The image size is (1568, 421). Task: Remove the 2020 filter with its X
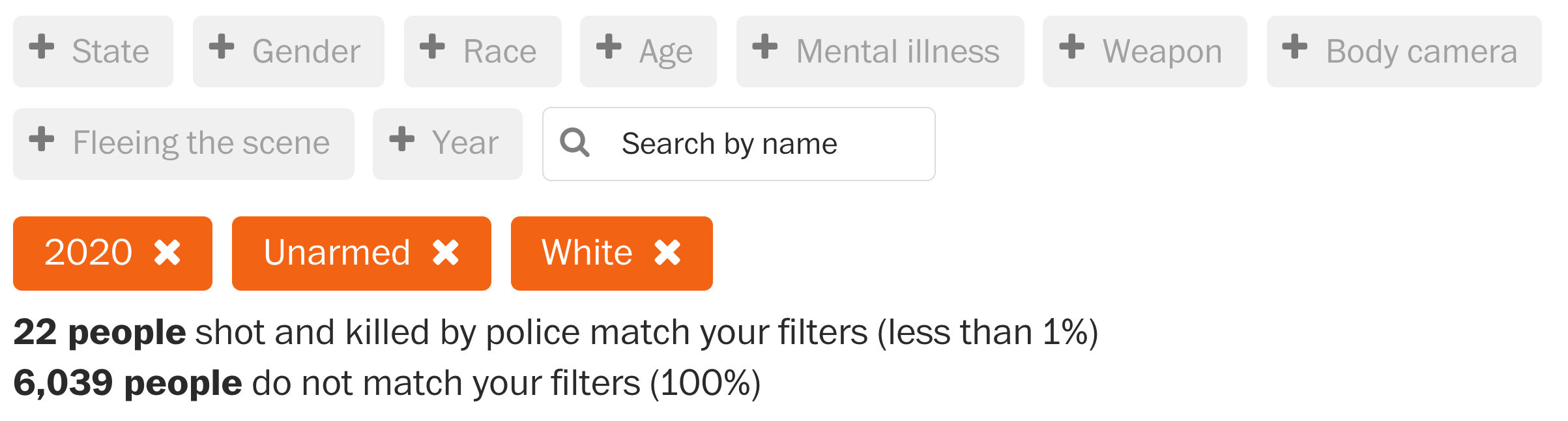tap(167, 253)
